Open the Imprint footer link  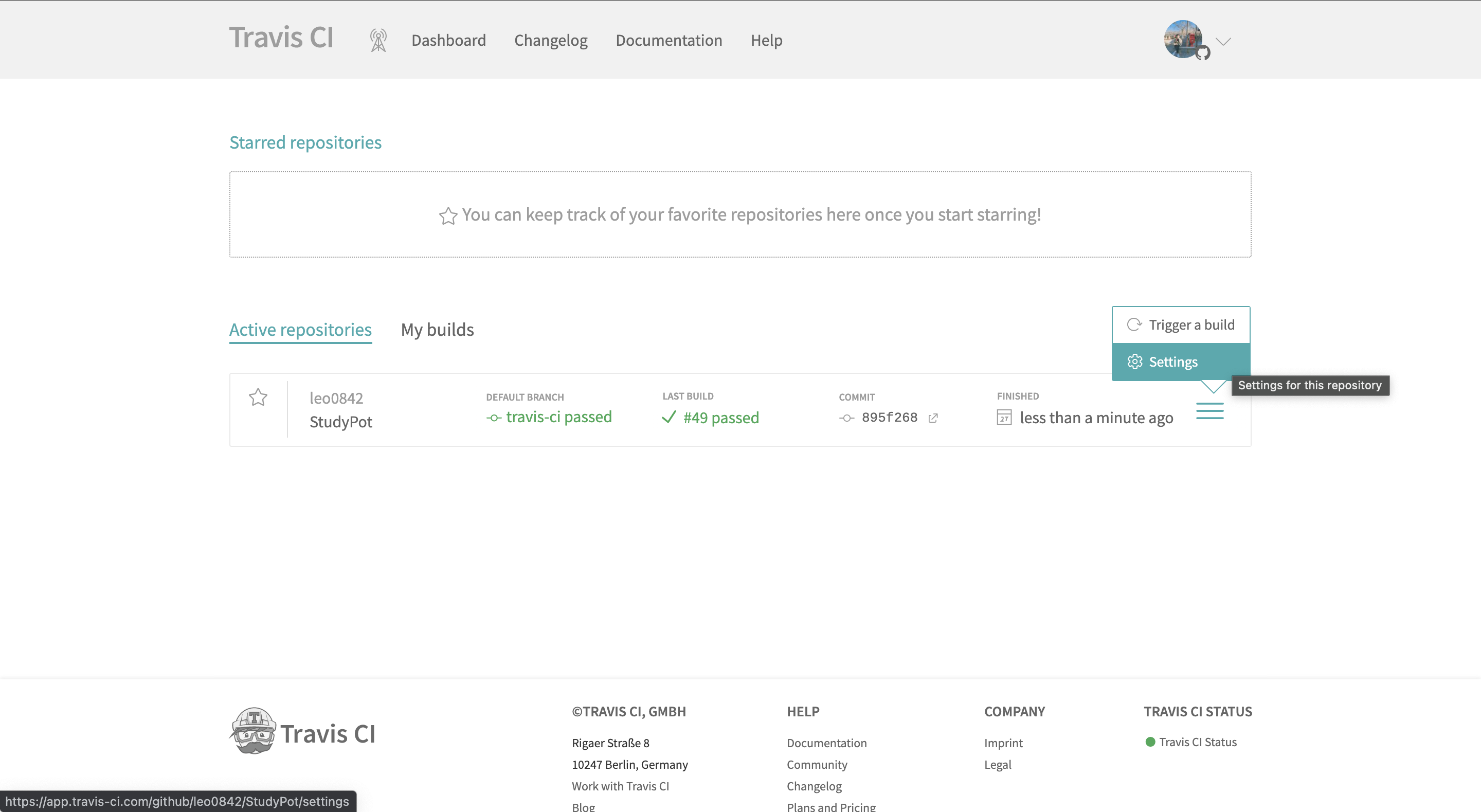[x=1003, y=743]
